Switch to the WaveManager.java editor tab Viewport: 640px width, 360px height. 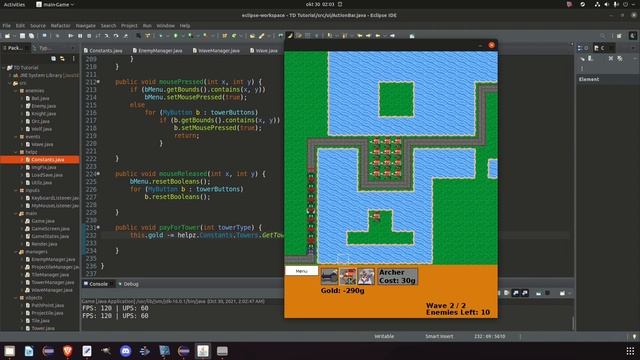pyautogui.click(x=216, y=51)
